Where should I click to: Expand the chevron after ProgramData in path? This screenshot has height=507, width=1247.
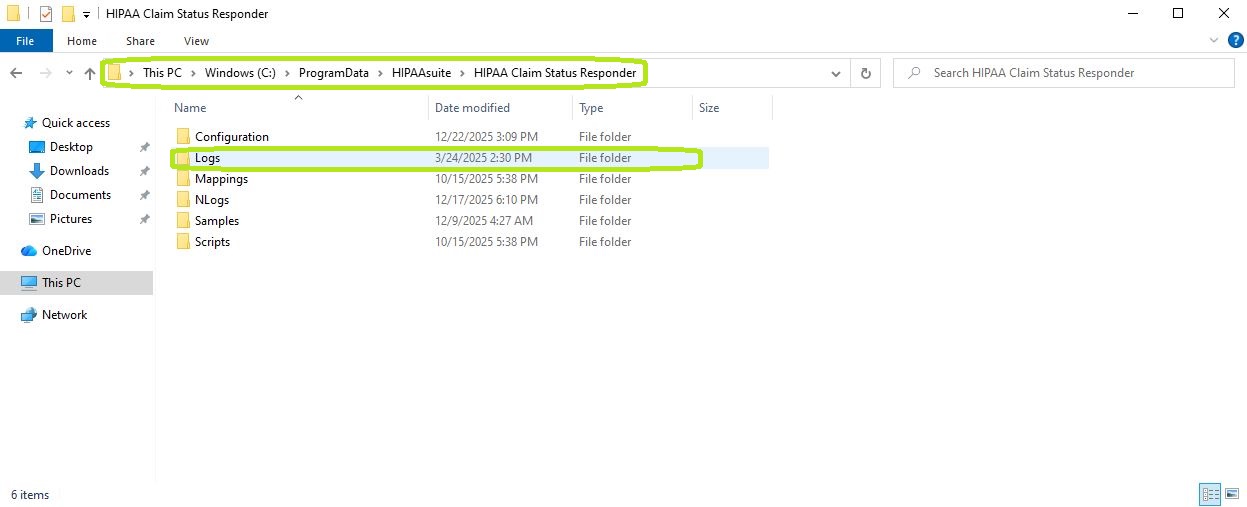379,73
